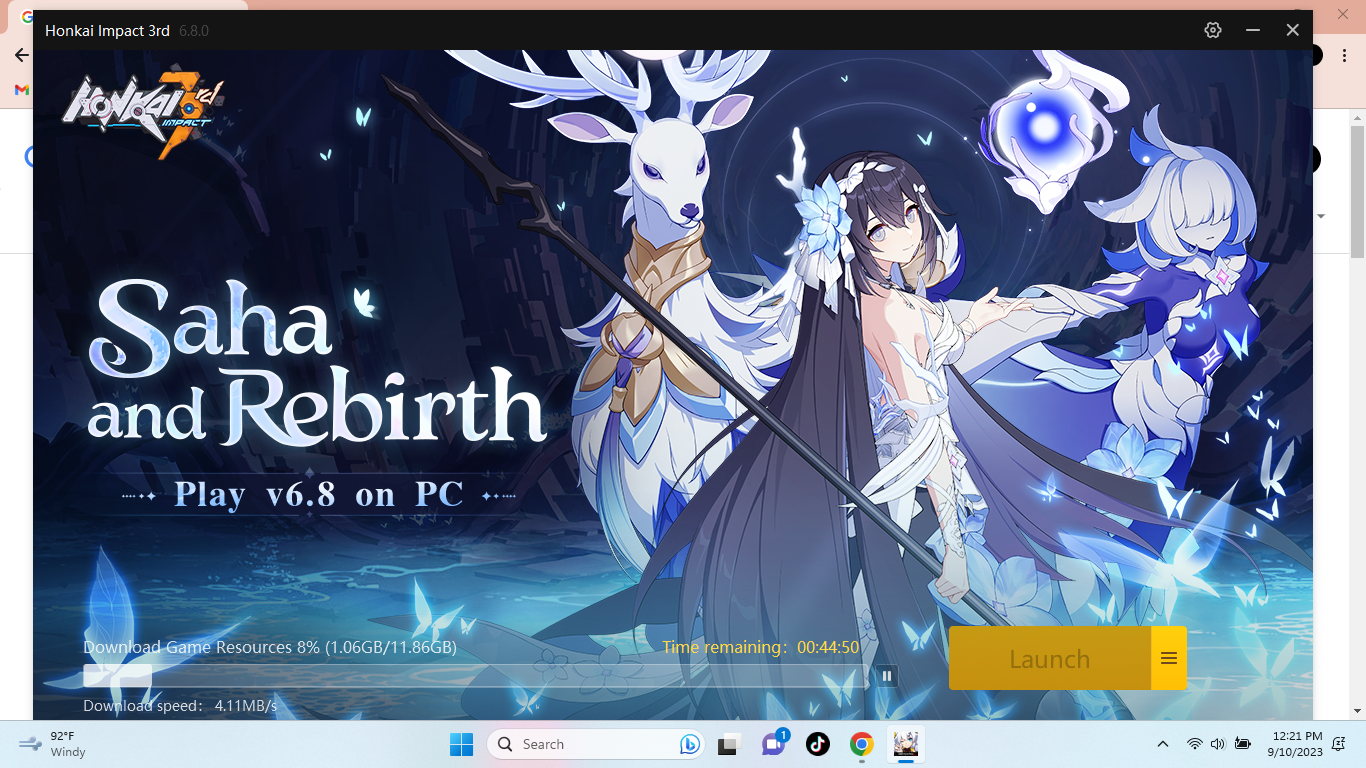Switch to Google Chrome on the taskbar

862,744
